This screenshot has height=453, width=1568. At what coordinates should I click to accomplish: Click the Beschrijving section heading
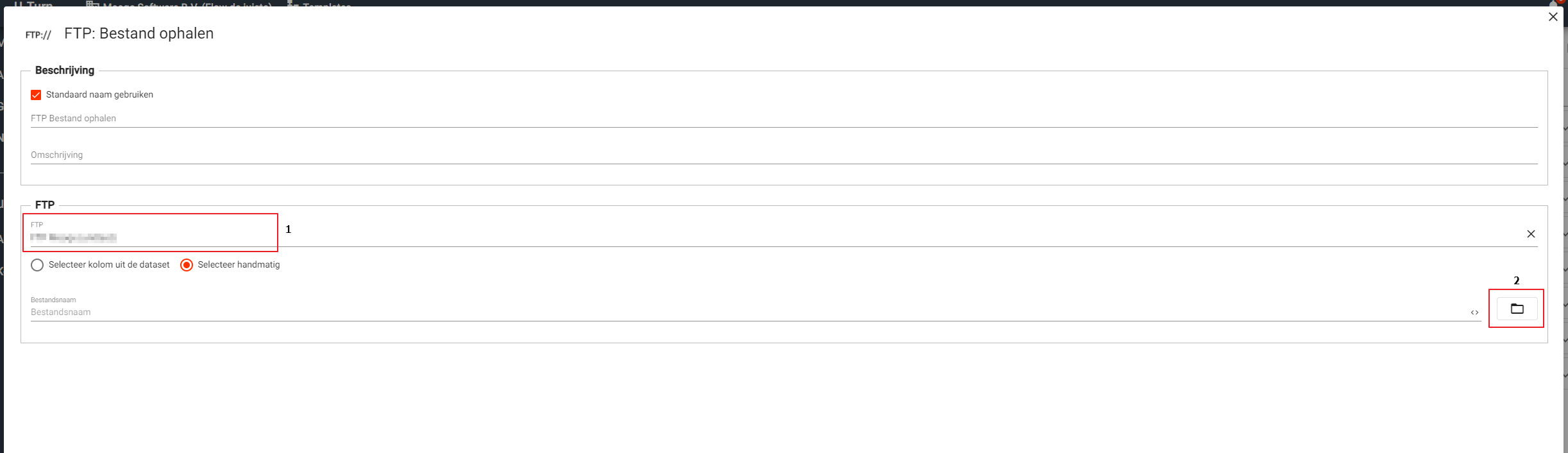click(x=65, y=71)
